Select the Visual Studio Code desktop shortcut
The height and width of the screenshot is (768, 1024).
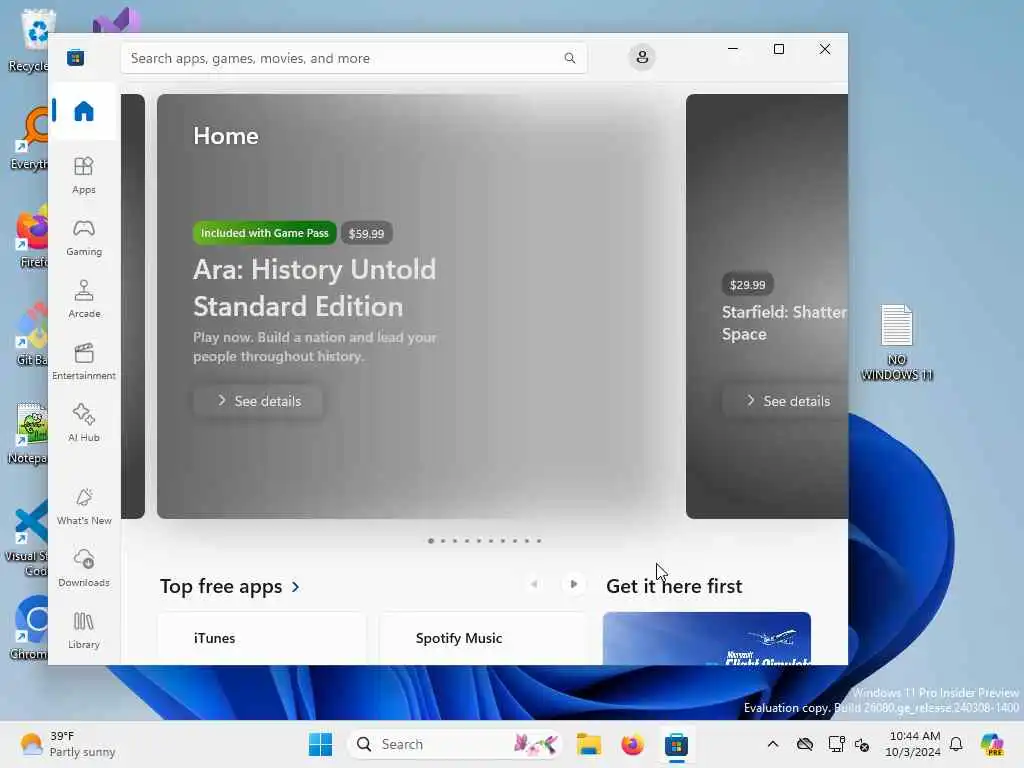[27, 539]
